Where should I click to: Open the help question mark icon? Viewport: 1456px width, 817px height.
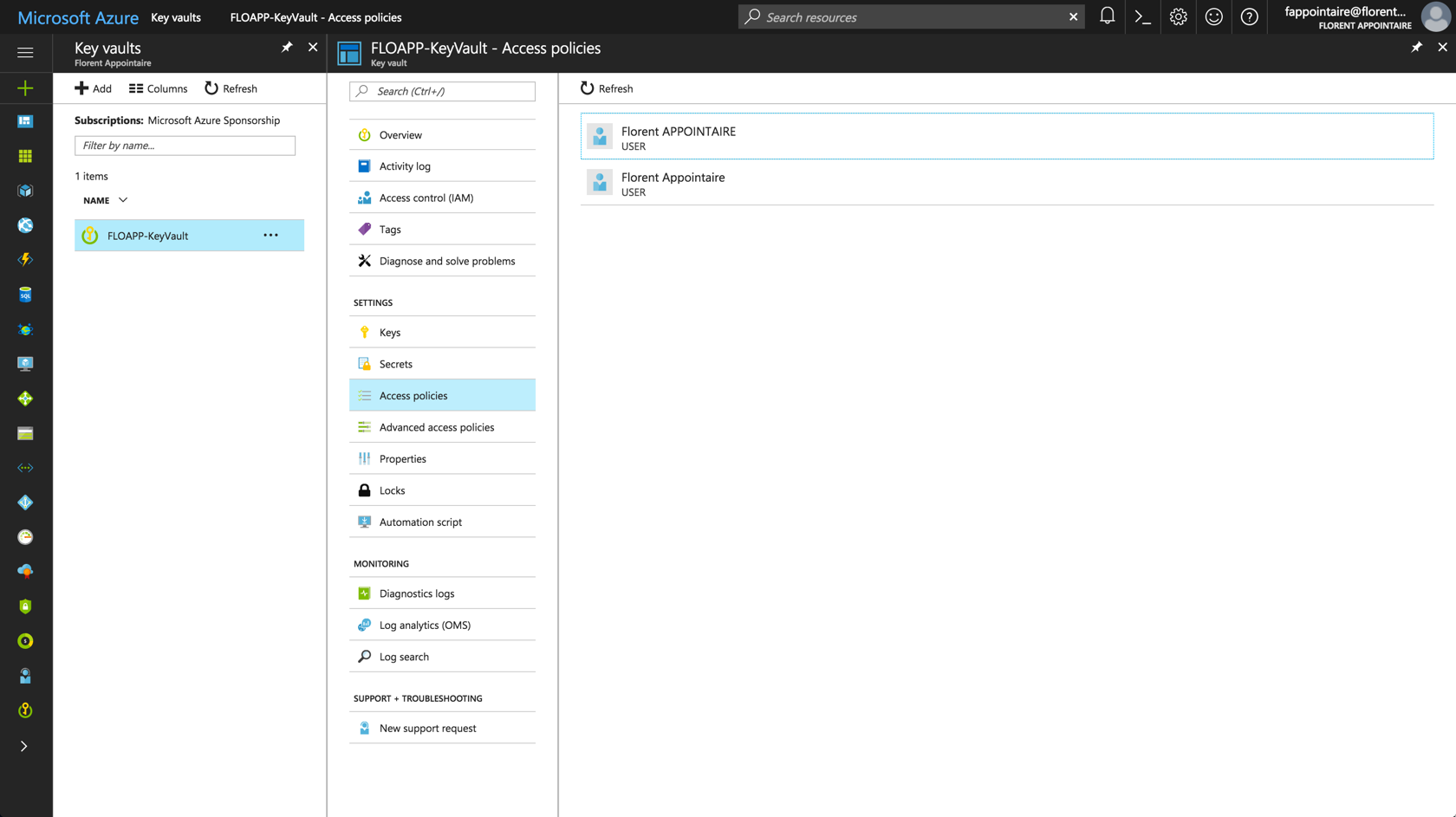point(1249,16)
